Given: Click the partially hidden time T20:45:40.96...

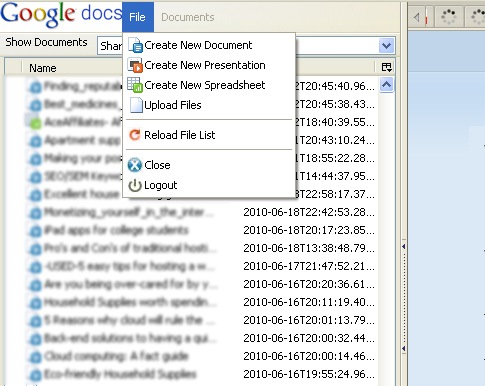Looking at the screenshot, I should pos(335,86).
